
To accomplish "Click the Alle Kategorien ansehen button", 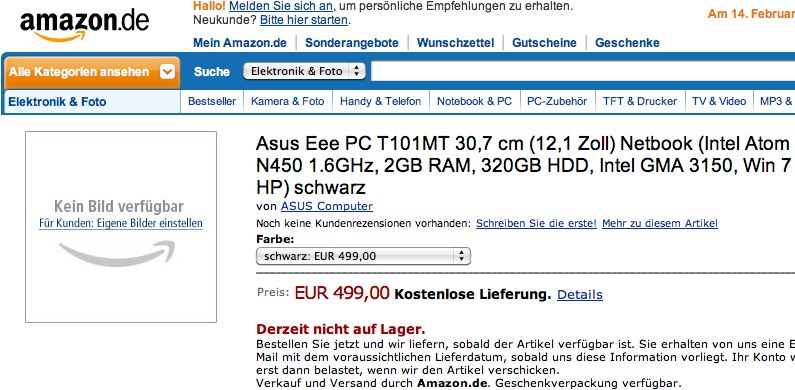I will pyautogui.click(x=92, y=73).
